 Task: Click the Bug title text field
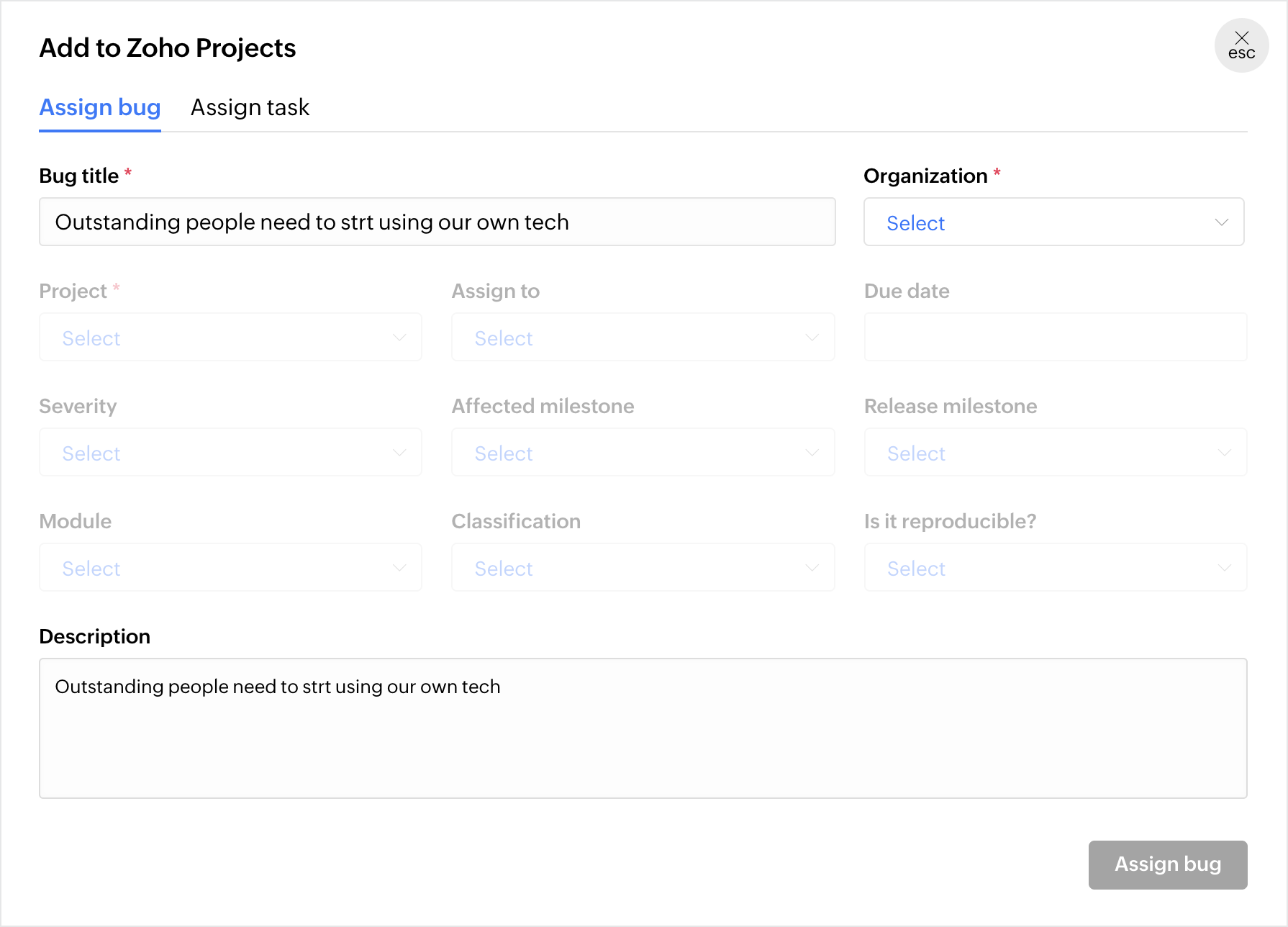(x=437, y=222)
